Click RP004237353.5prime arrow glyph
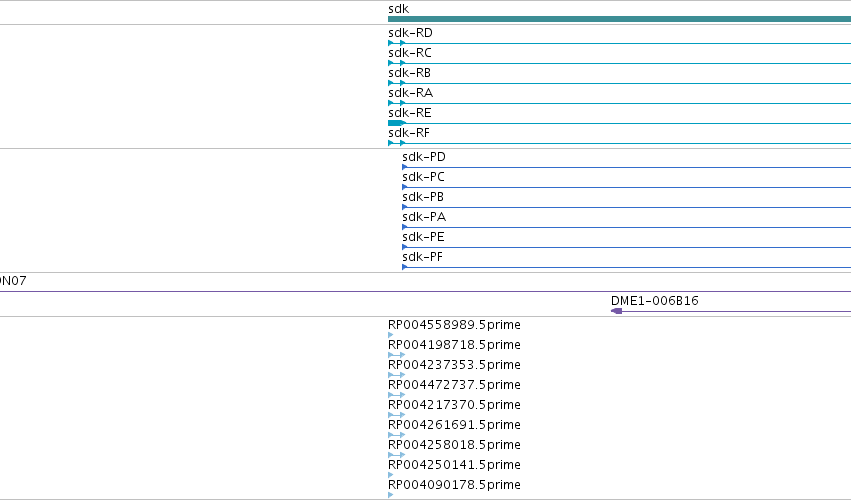The height and width of the screenshot is (500, 851). [397, 375]
